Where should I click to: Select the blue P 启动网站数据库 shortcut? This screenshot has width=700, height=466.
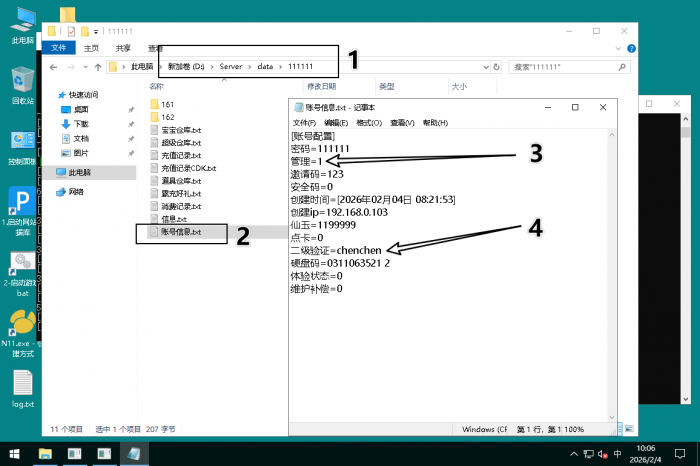point(22,202)
